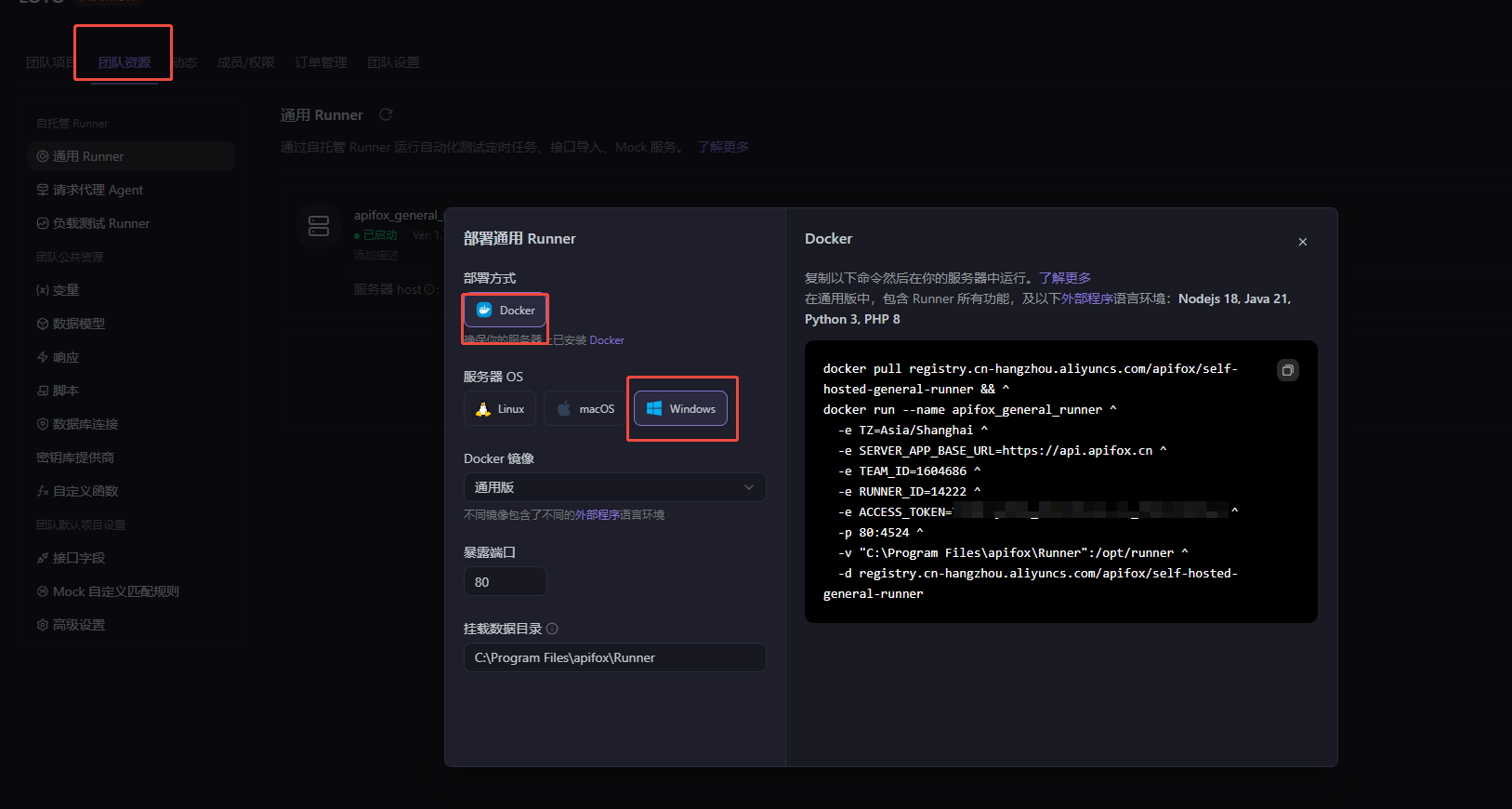
Task: Open 了解更多 link in Docker panel
Action: [1065, 278]
